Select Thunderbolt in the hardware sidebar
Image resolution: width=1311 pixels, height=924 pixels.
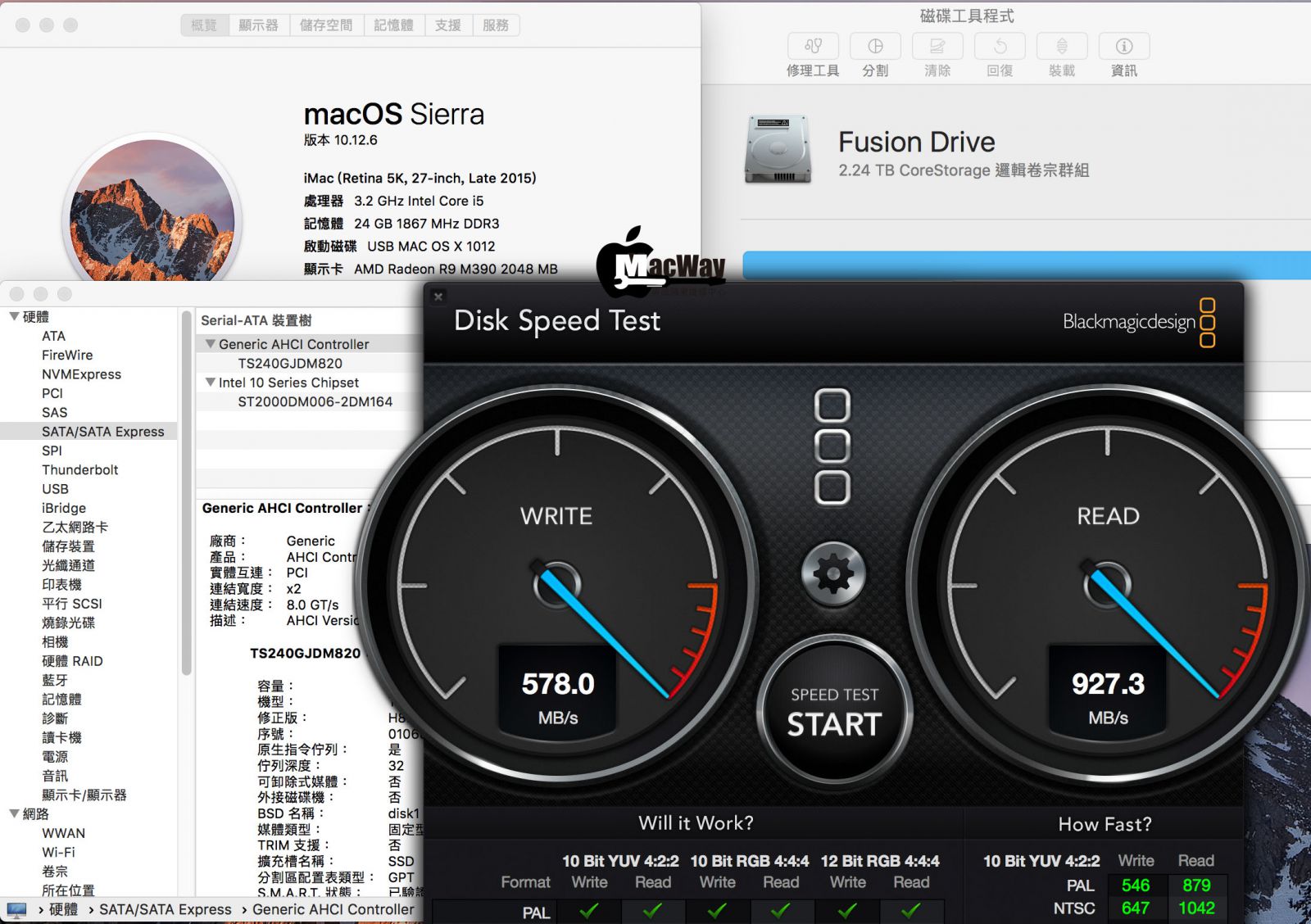[x=79, y=469]
